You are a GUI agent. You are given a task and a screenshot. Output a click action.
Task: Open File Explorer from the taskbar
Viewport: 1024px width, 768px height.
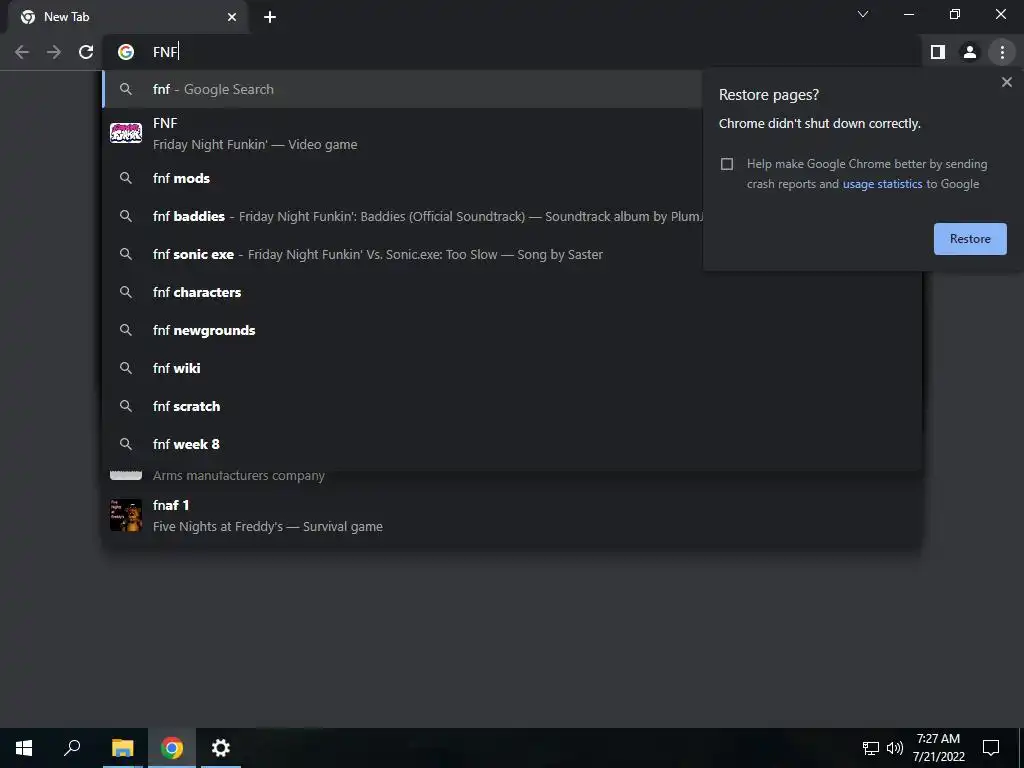122,748
